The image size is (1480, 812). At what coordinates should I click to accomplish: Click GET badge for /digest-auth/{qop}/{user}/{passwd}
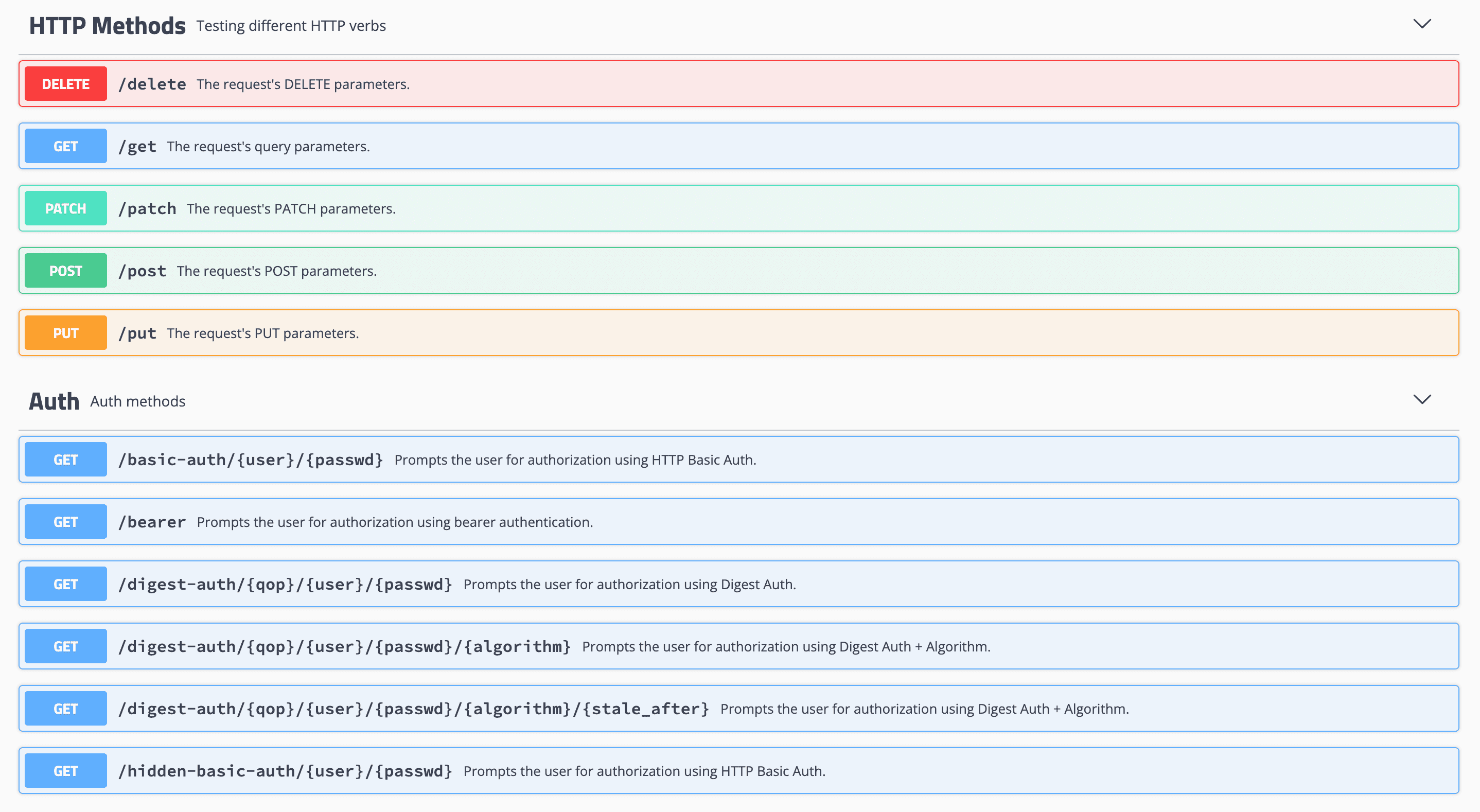(x=65, y=584)
